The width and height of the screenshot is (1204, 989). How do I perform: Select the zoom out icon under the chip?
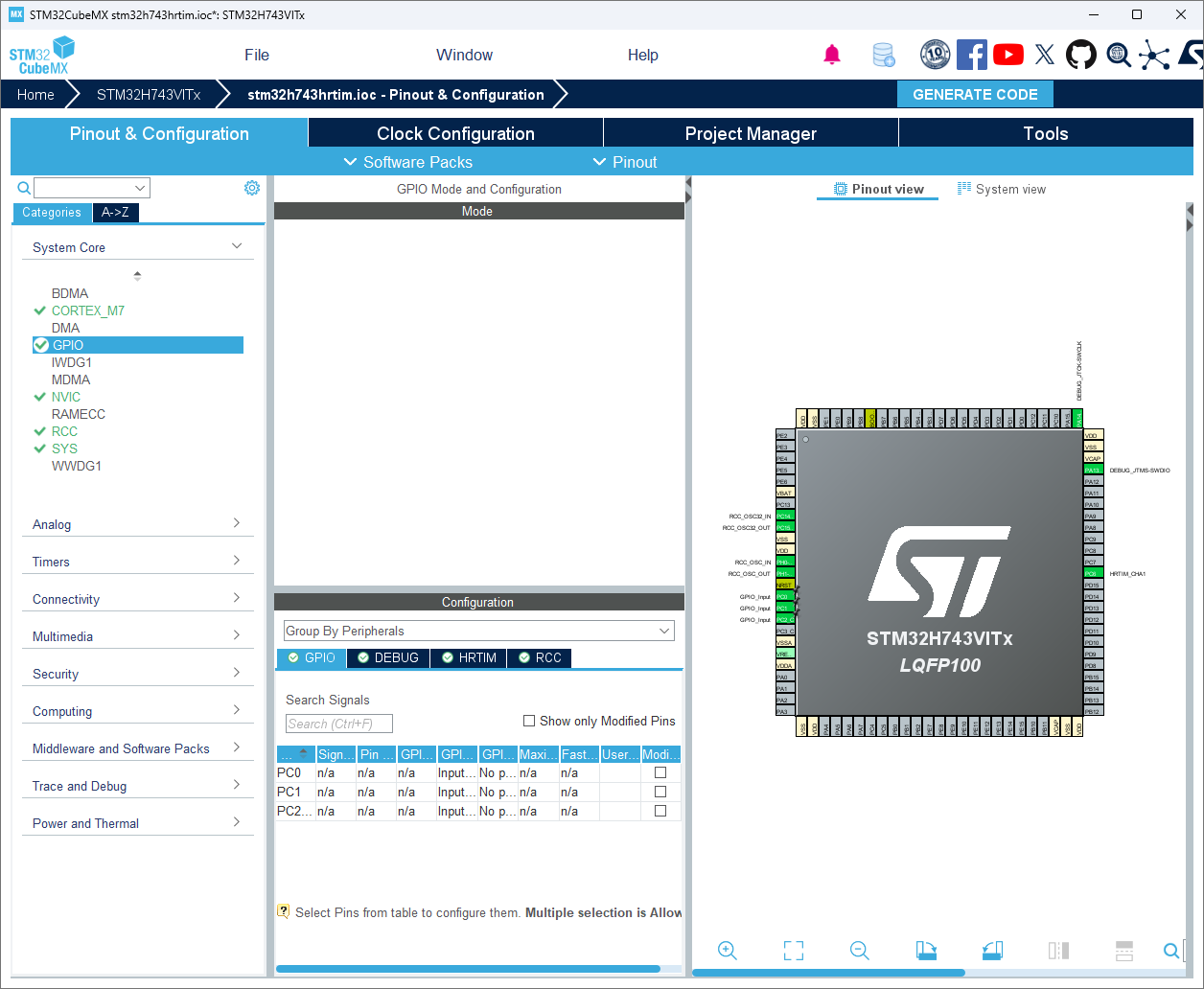[859, 951]
